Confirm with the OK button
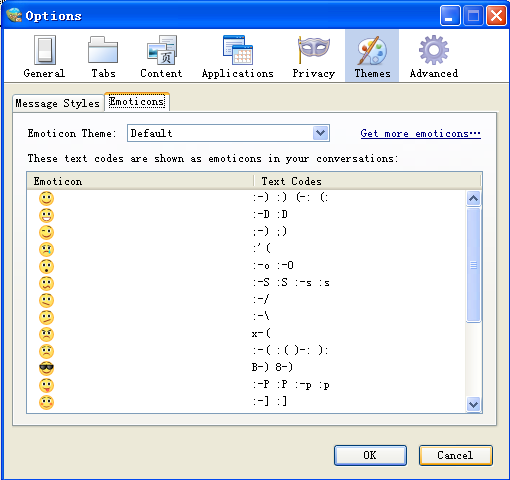Viewport: 510px width, 480px height. [x=370, y=455]
